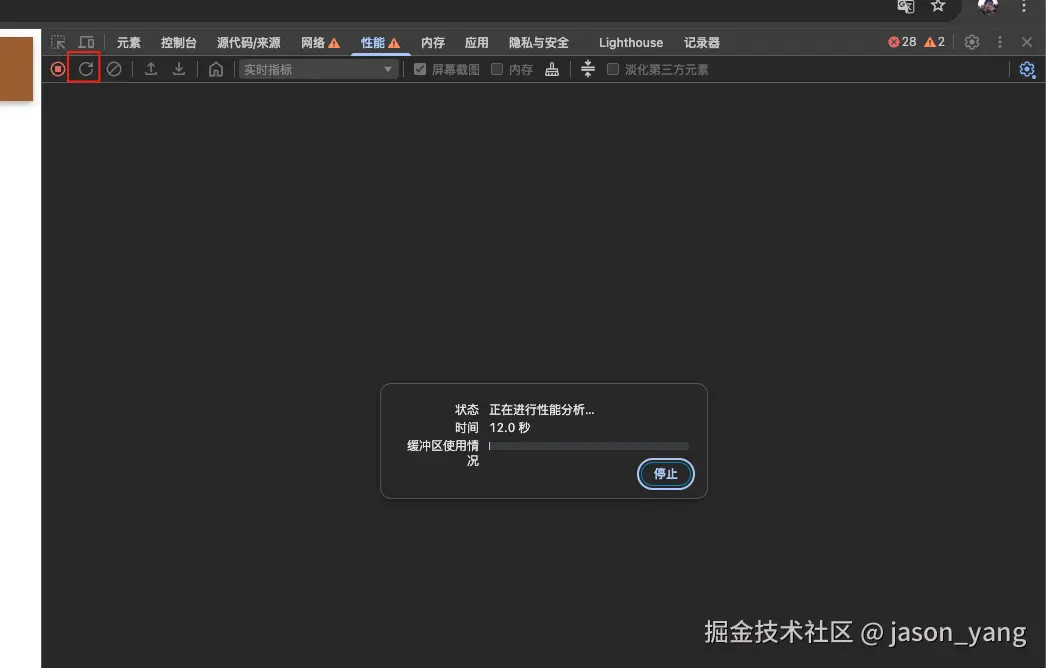Screen dimensions: 1046x668
Task: Enable 淡化第三方元素 checkbox
Action: (x=613, y=69)
